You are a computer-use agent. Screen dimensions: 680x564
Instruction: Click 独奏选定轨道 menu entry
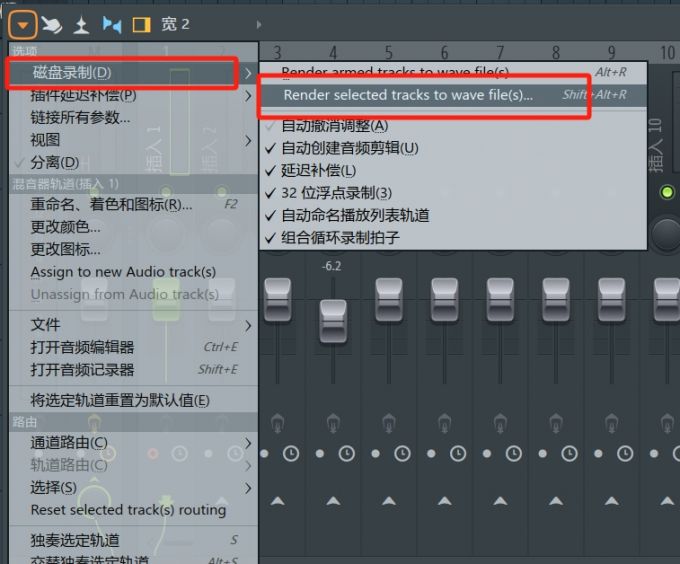point(133,540)
